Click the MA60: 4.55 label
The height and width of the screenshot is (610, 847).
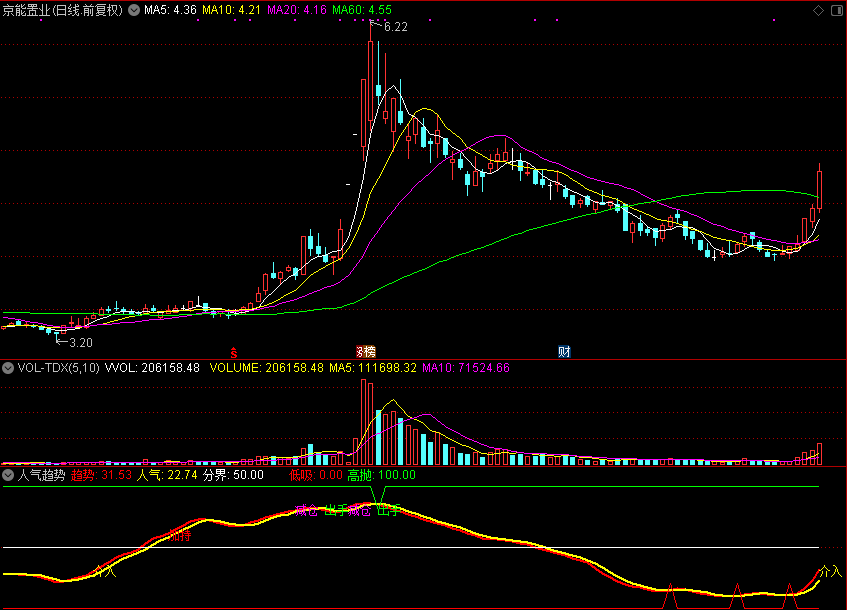[362, 10]
